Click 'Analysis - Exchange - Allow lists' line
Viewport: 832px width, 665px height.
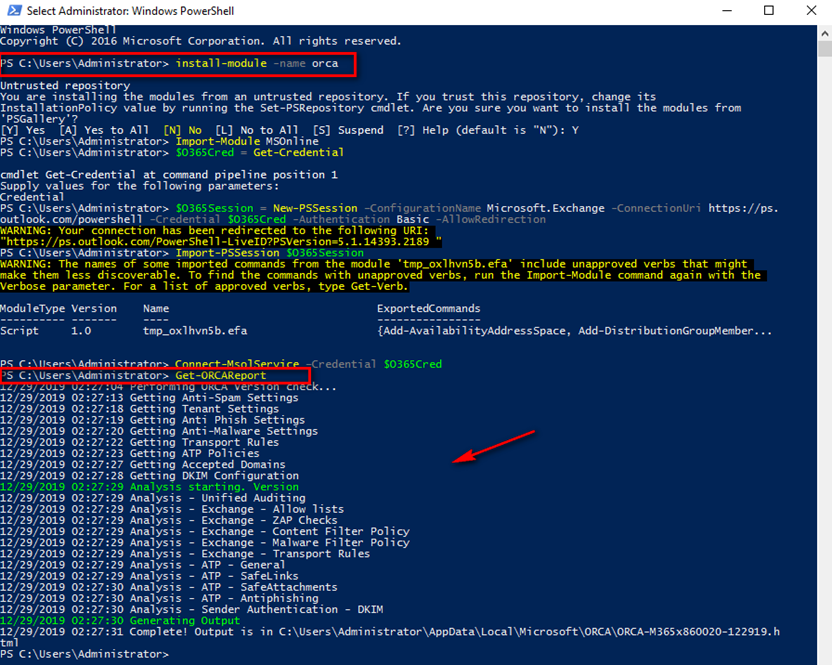click(172, 509)
